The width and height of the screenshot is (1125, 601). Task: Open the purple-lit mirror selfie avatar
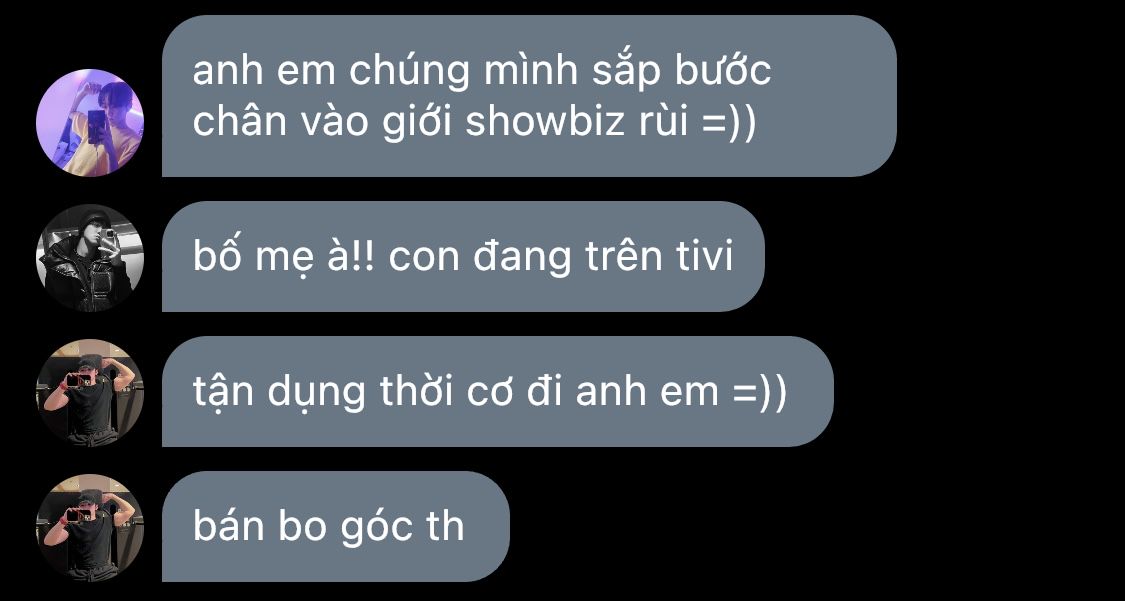(90, 123)
